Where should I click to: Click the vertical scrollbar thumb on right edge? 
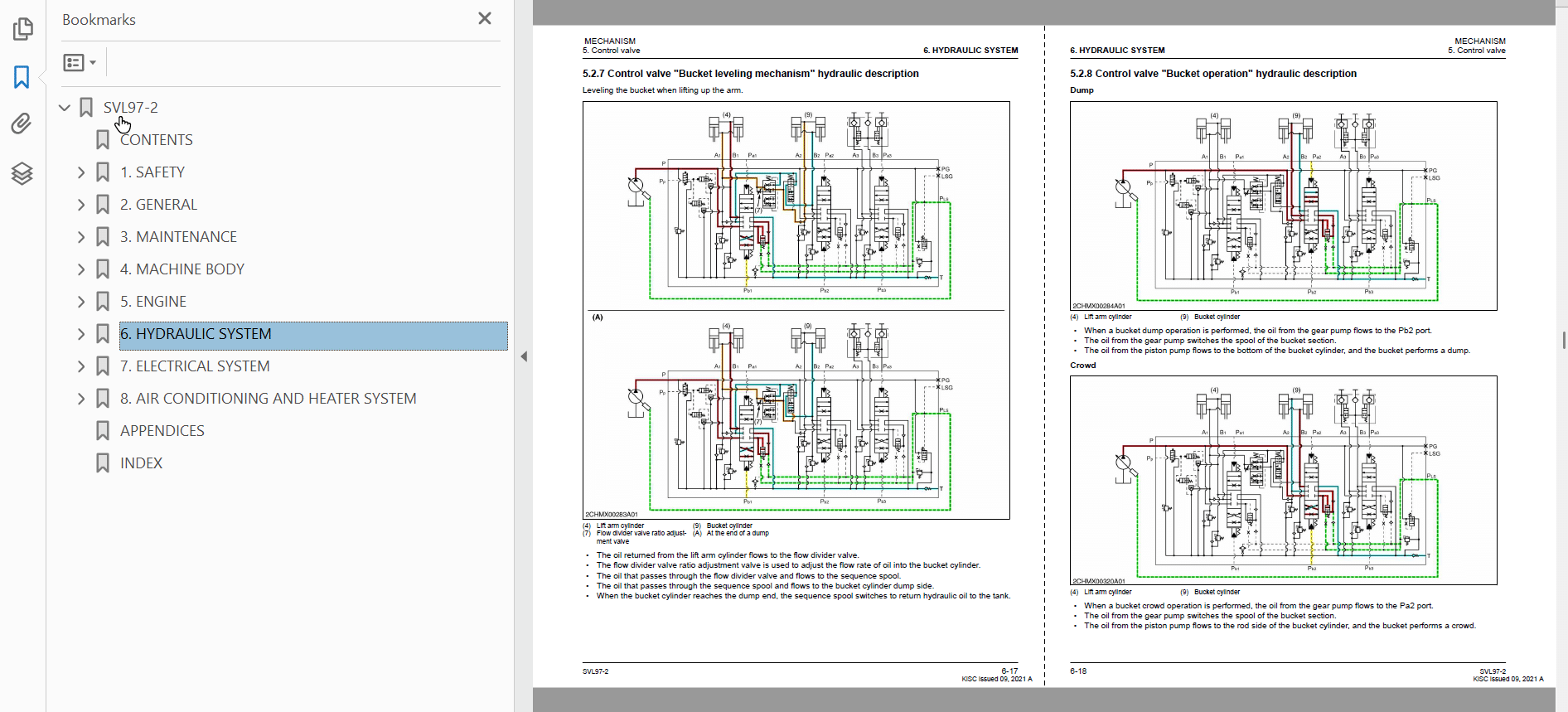click(1563, 340)
